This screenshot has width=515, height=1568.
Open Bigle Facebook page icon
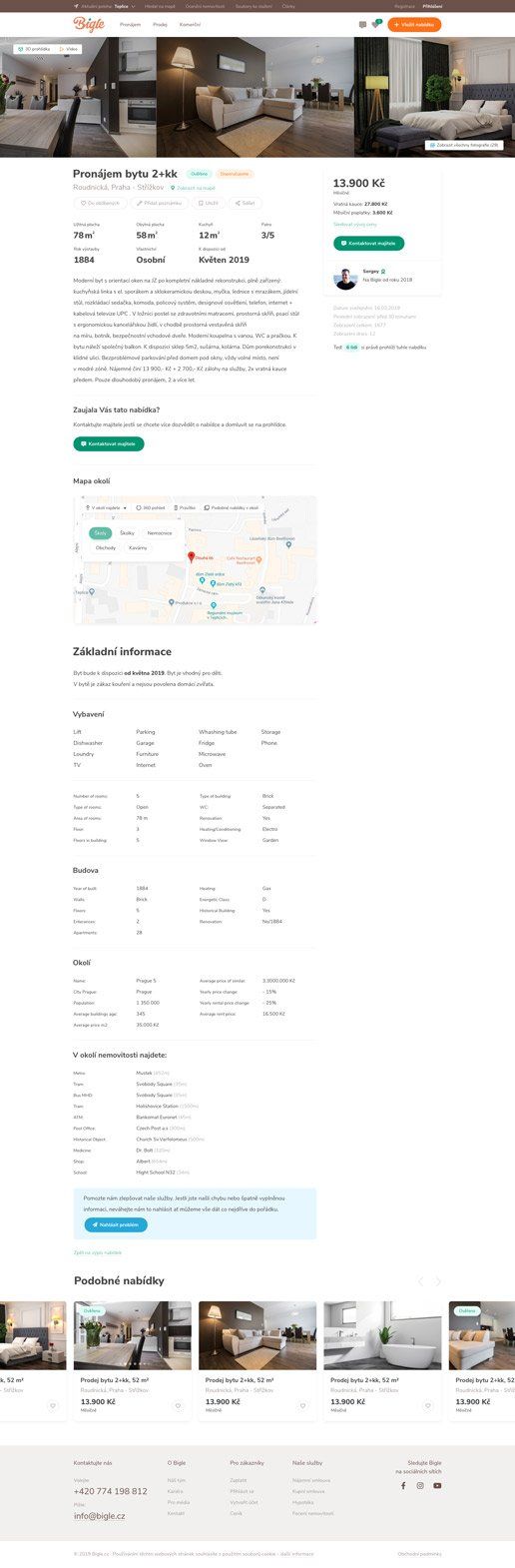tap(403, 1485)
